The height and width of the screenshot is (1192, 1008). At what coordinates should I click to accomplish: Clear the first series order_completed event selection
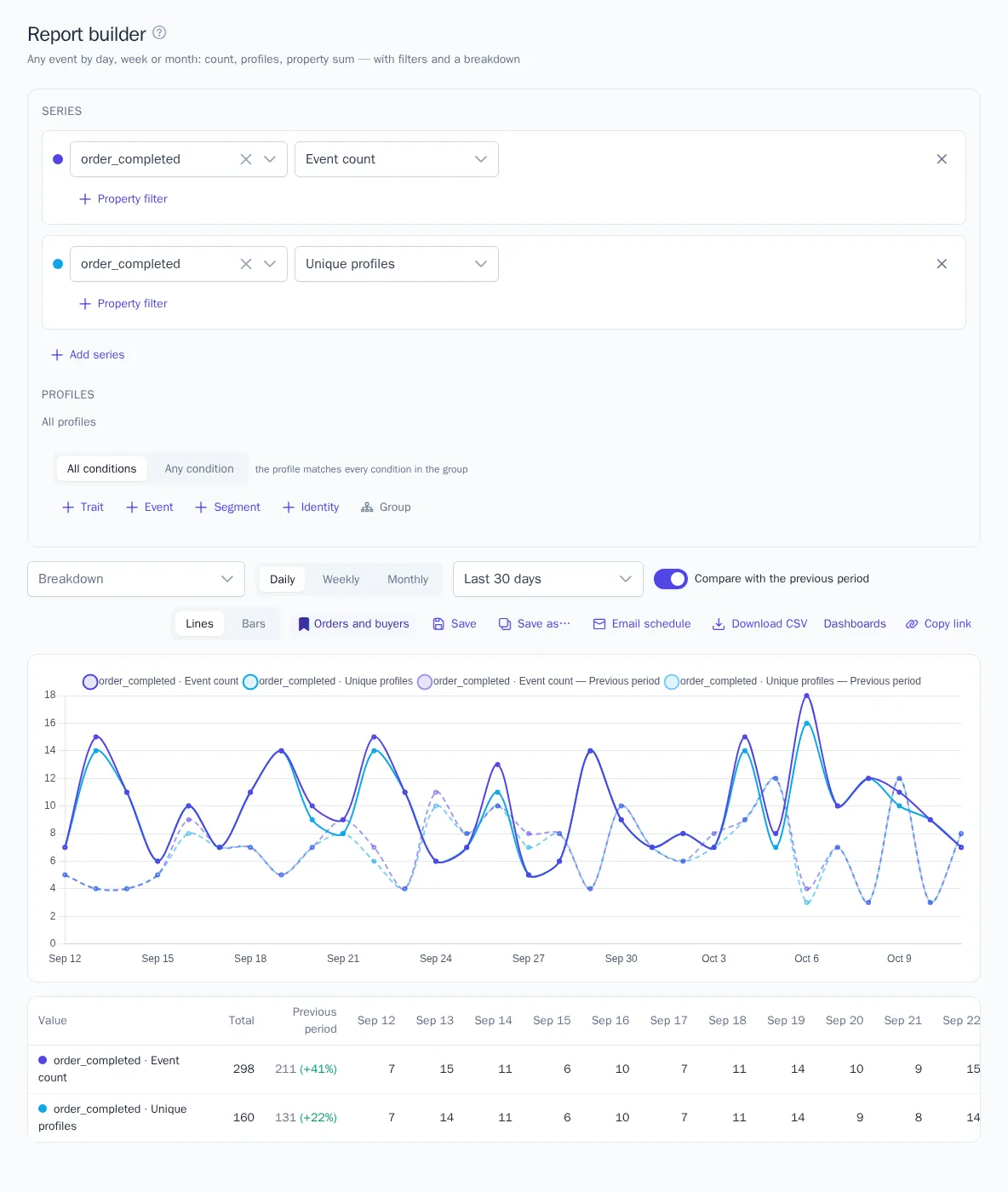click(x=246, y=159)
